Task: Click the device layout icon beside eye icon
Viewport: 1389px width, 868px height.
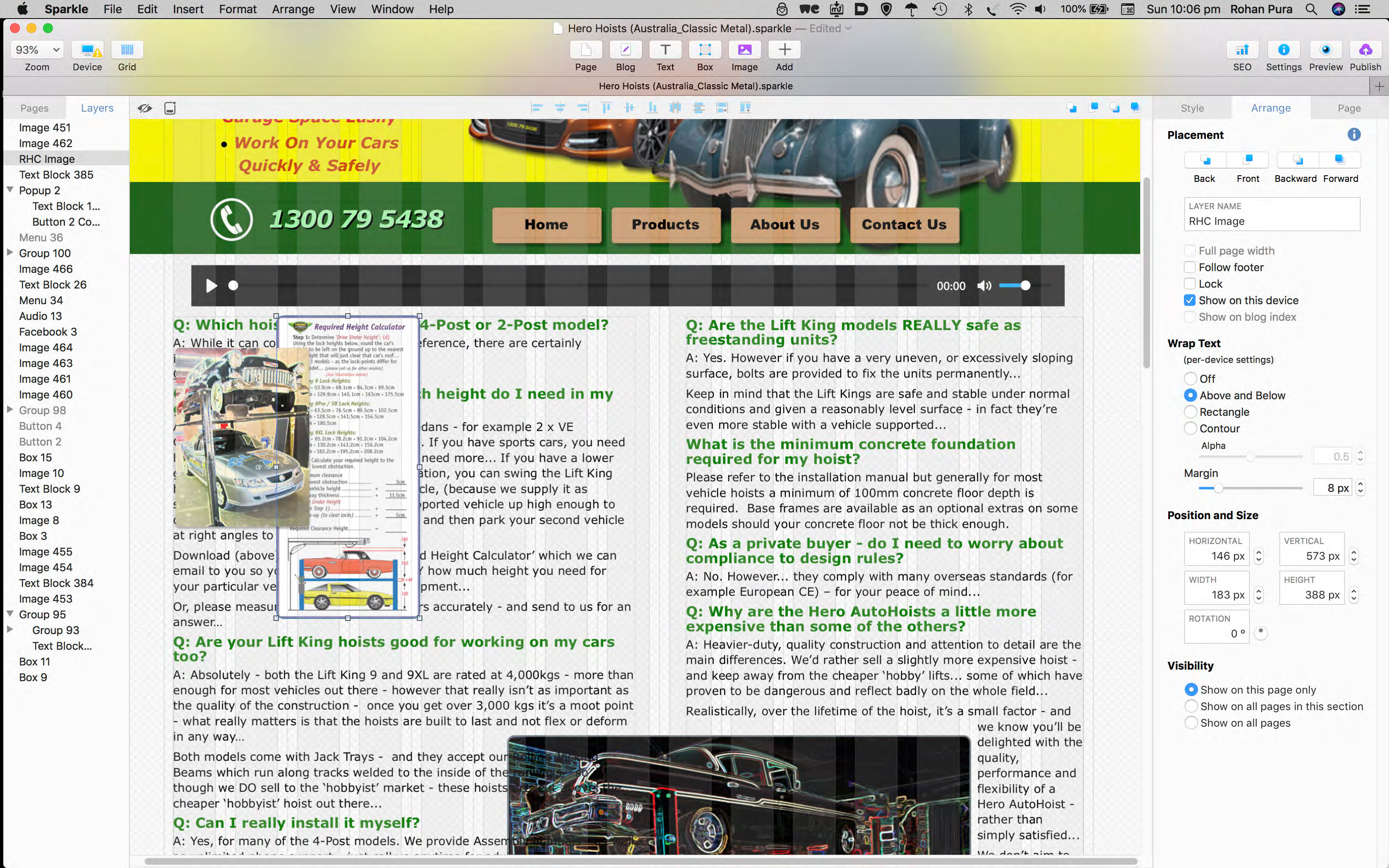Action: pyautogui.click(x=170, y=108)
